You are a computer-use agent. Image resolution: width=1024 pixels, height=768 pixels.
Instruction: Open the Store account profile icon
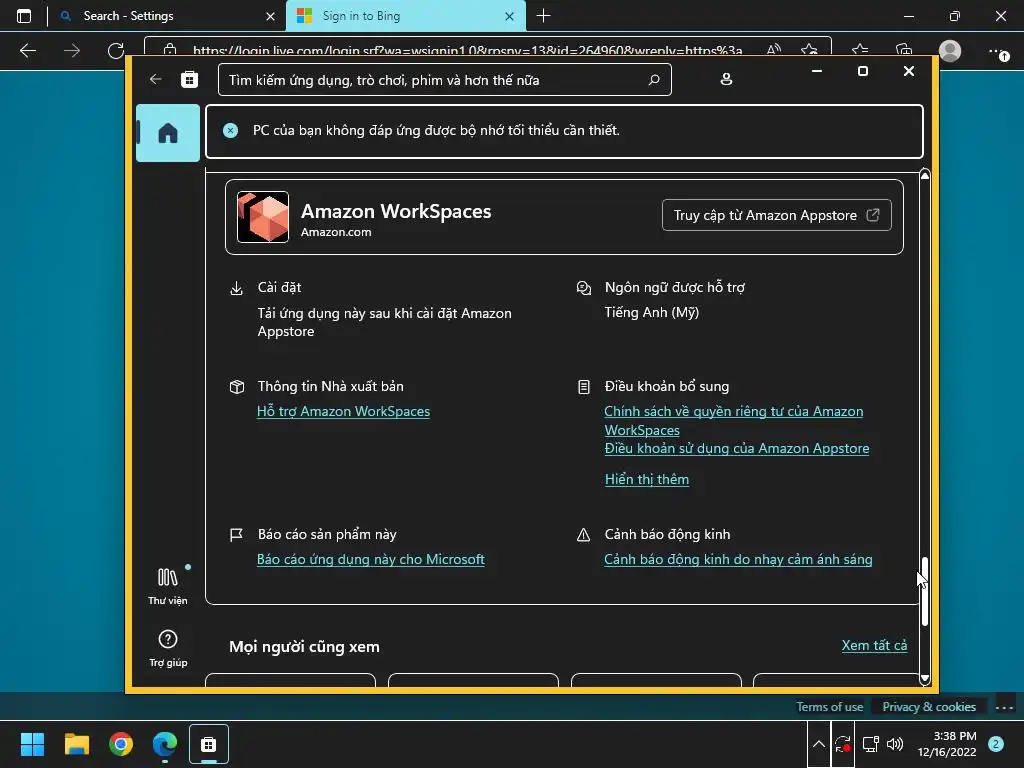726,80
